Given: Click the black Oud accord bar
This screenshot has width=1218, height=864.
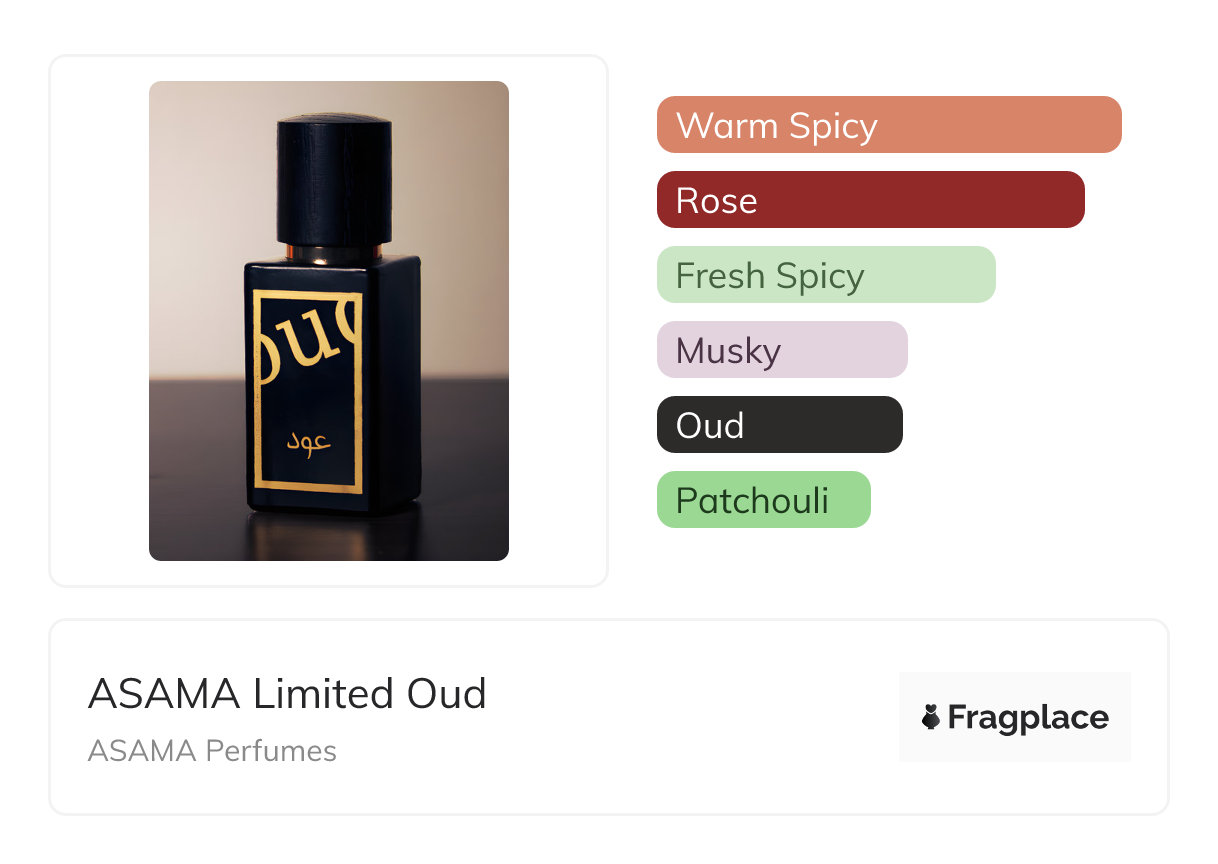Looking at the screenshot, I should 779,425.
